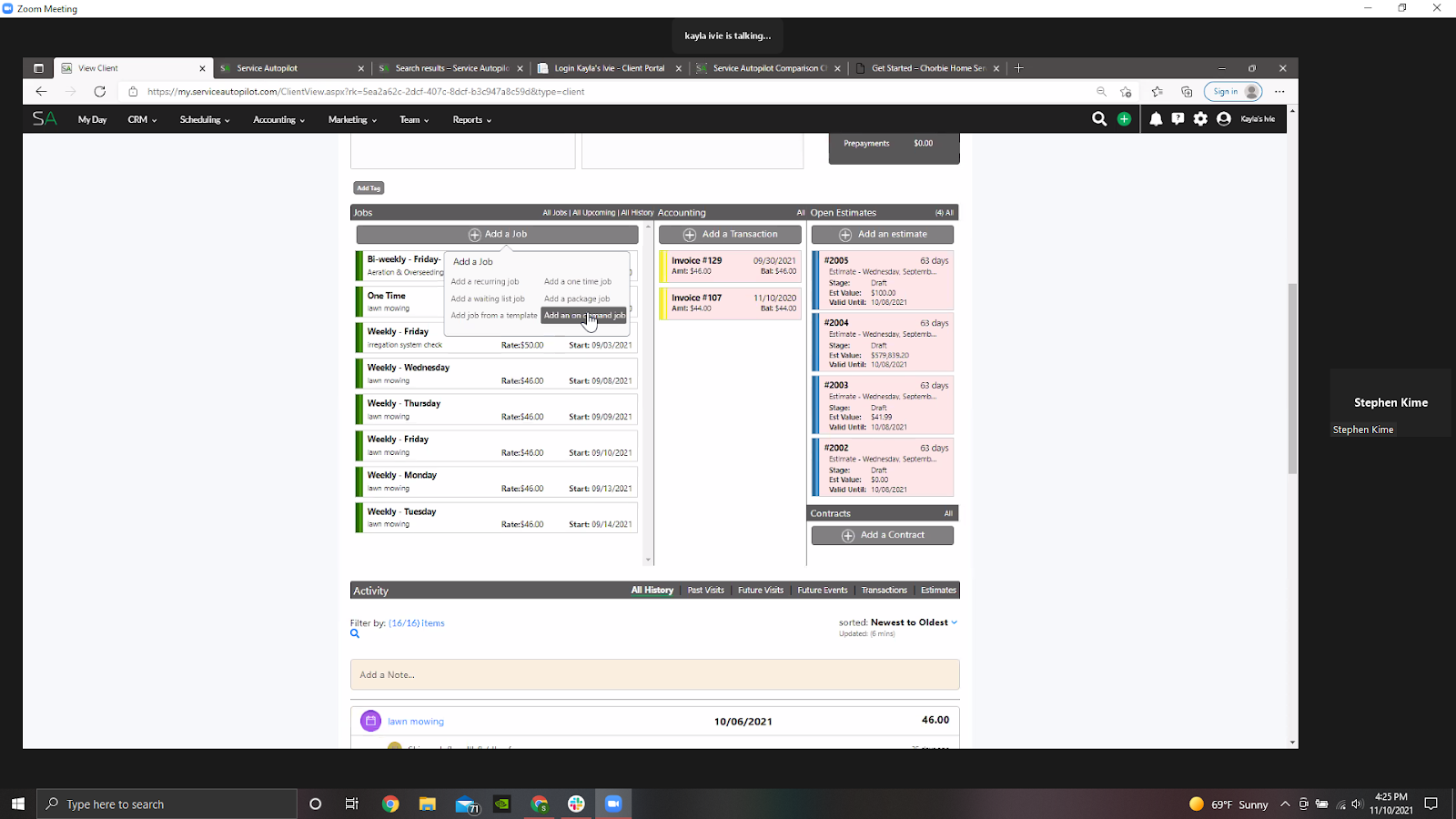Image resolution: width=1456 pixels, height=819 pixels.
Task: Open the search magnifier in the navbar
Action: pyautogui.click(x=1099, y=119)
